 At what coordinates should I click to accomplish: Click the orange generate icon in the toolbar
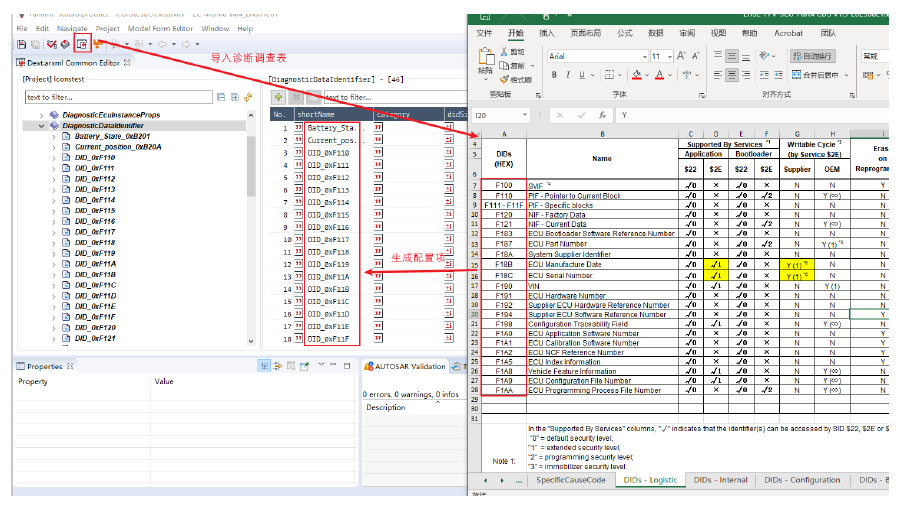point(98,44)
